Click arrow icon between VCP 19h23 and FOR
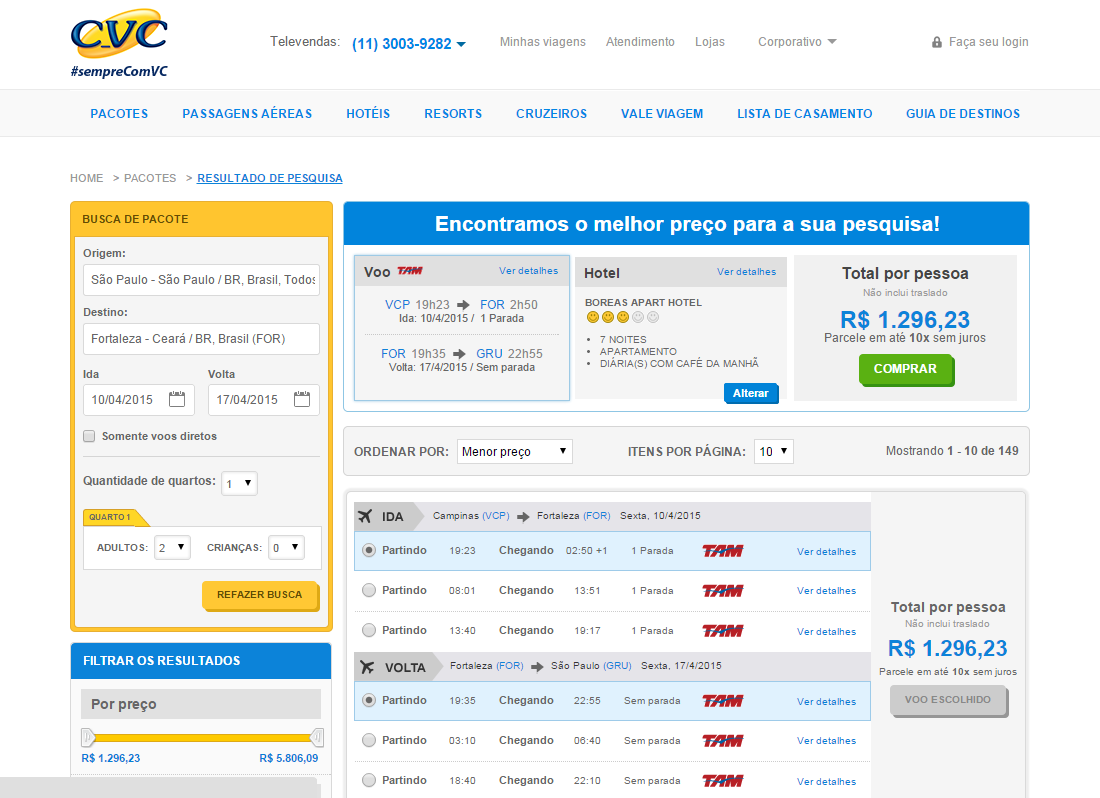This screenshot has width=1100, height=798. click(463, 305)
